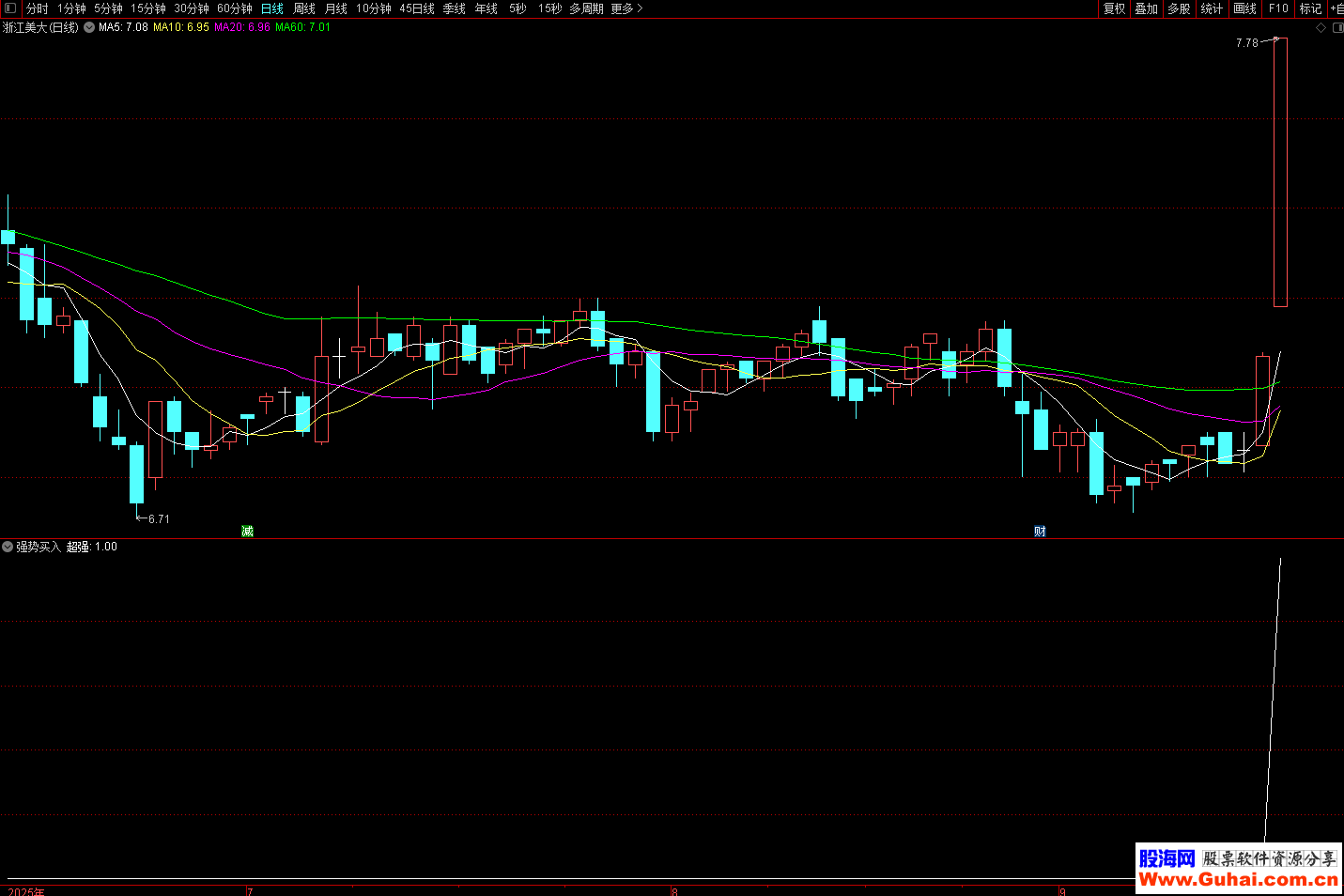
Task: Click the 减 event marker on the chart
Action: point(248,532)
